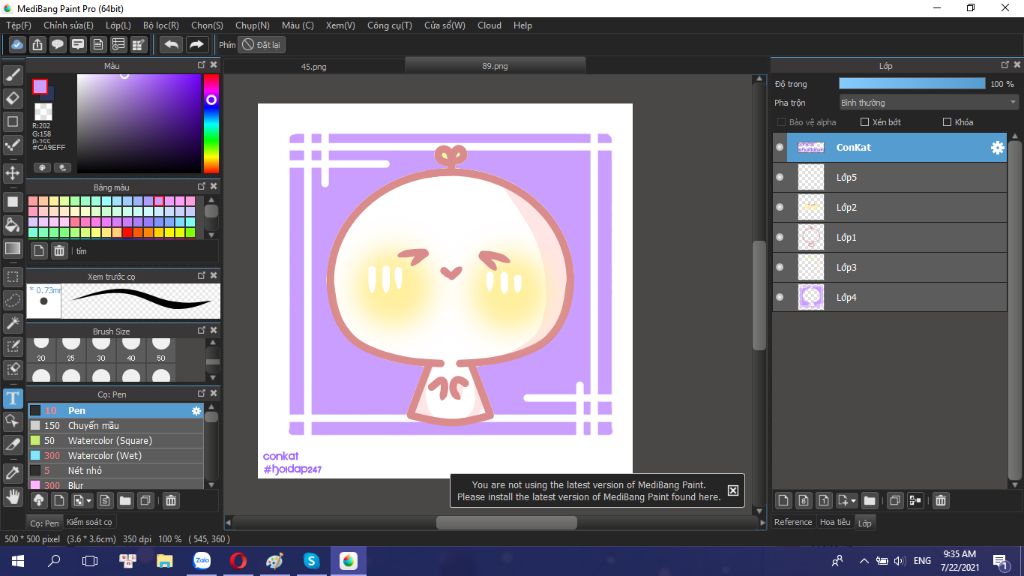
Task: Activate the Magic Wand tool
Action: point(13,323)
